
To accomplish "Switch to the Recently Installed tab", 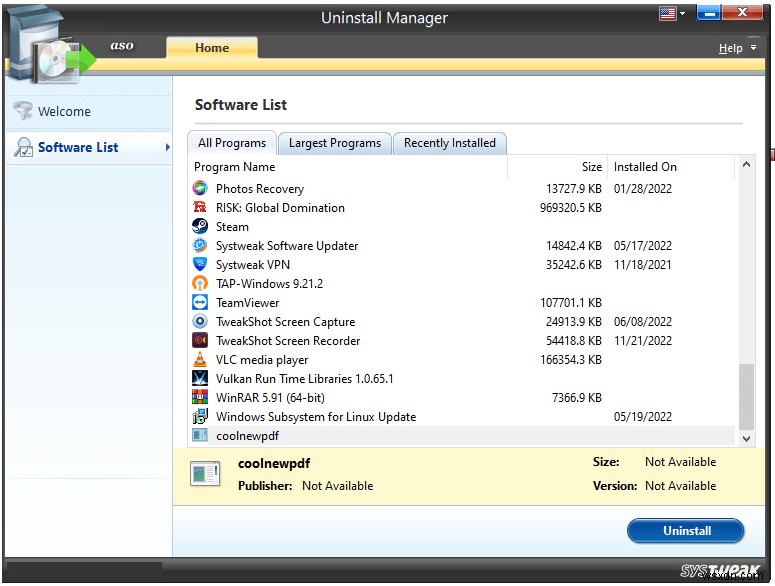I will tap(449, 143).
